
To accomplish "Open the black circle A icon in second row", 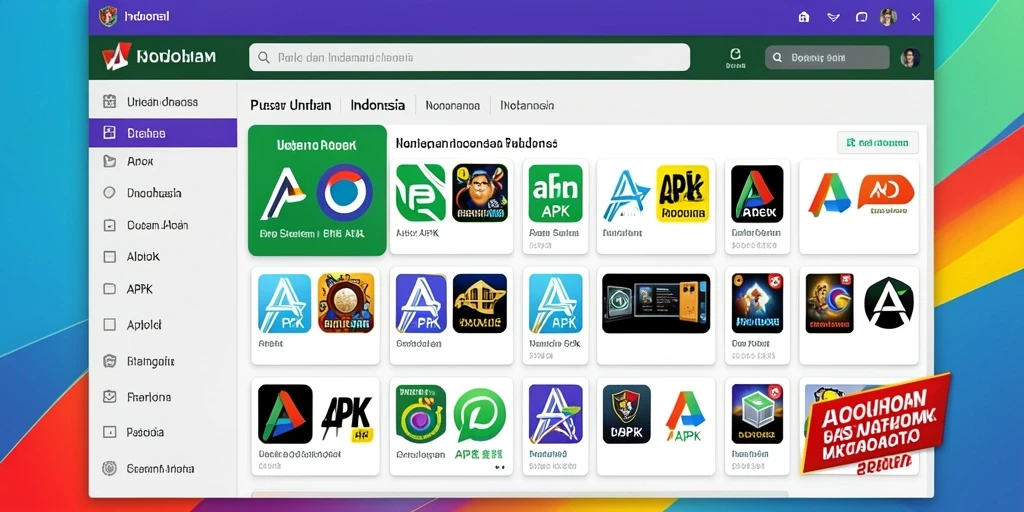I will coord(889,302).
